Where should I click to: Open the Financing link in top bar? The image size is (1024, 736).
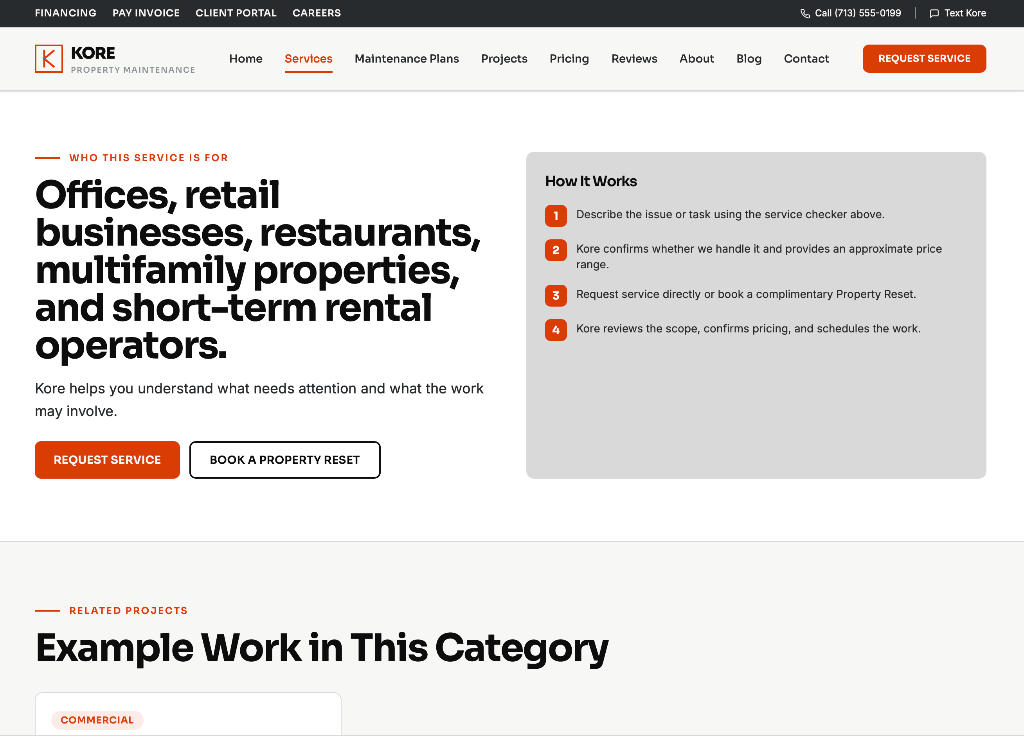(x=65, y=13)
